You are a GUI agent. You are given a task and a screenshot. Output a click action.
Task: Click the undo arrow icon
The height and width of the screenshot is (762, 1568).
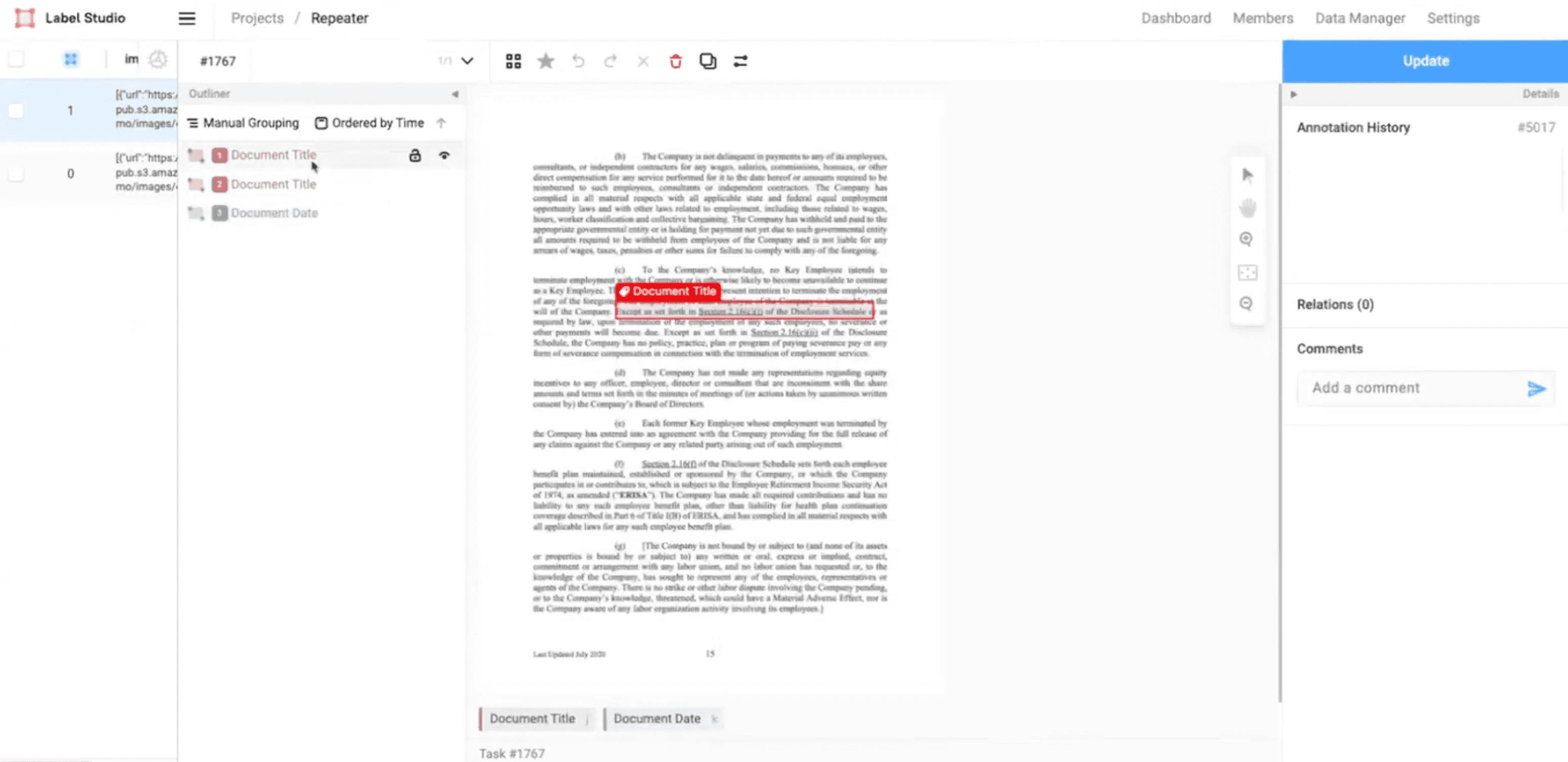click(x=578, y=61)
